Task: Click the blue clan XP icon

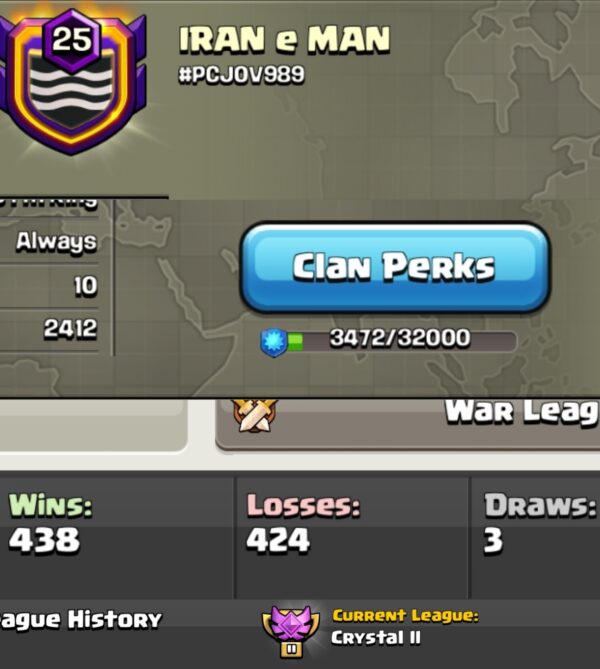Action: [x=274, y=342]
